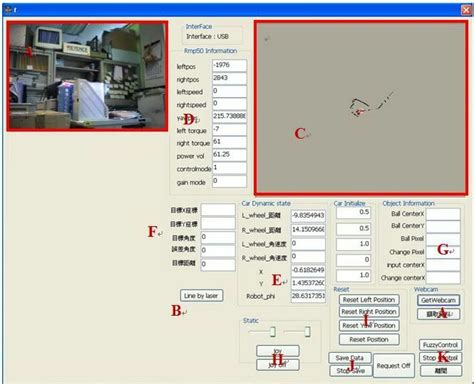Click the right Static slider handle
This screenshot has width=474, height=384.
308,332
